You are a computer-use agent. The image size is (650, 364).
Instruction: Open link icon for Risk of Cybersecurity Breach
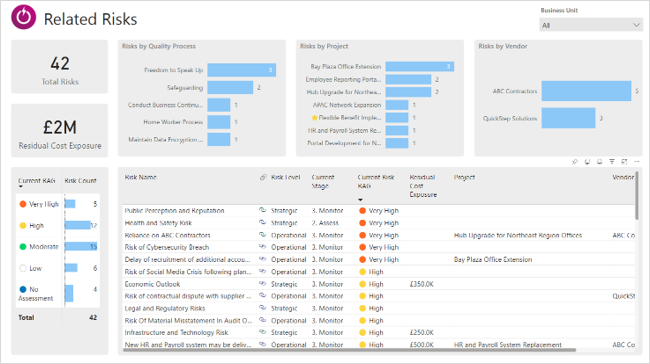click(x=262, y=247)
